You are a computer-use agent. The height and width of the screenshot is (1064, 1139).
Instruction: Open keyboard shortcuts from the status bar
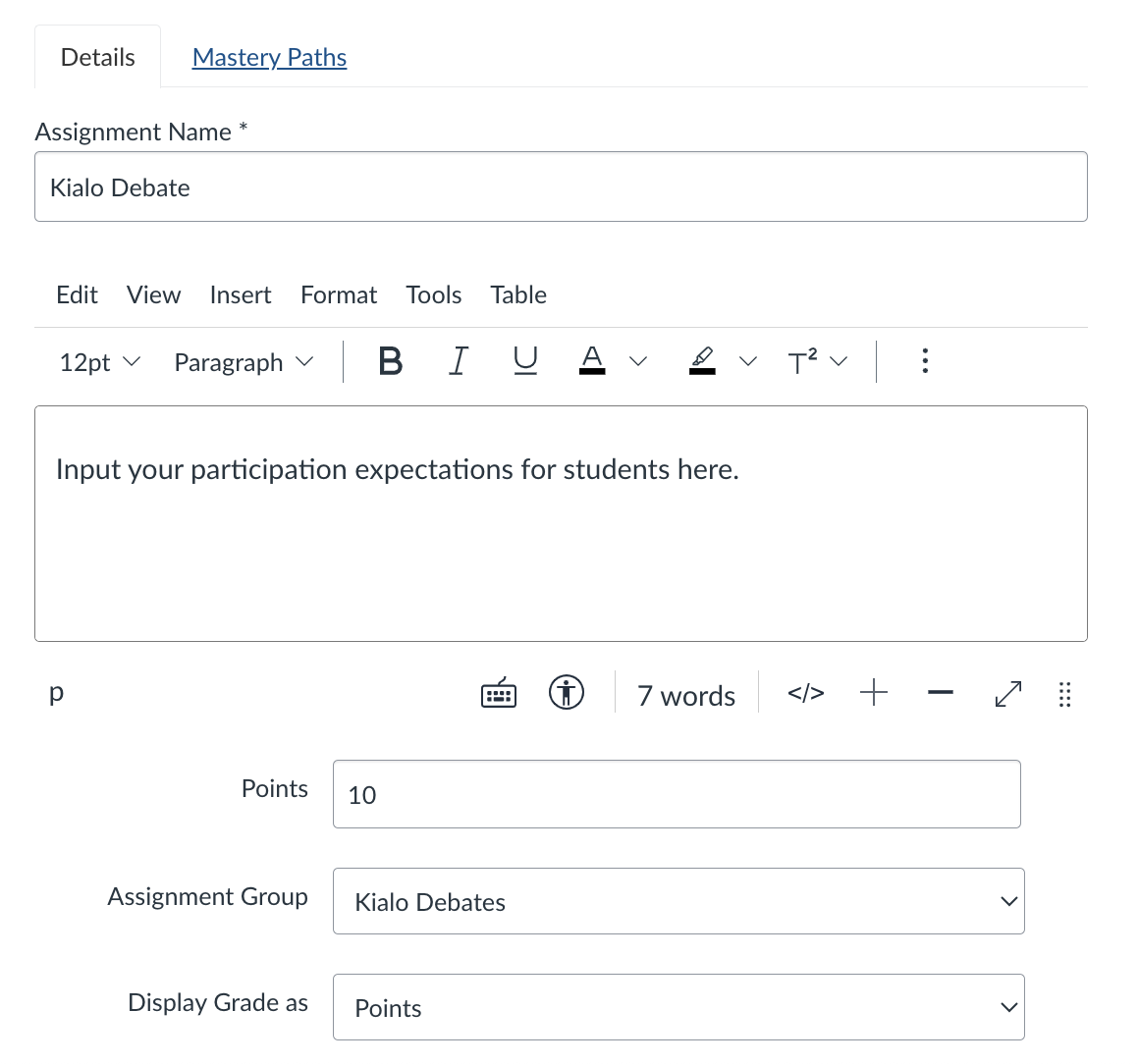coord(499,694)
